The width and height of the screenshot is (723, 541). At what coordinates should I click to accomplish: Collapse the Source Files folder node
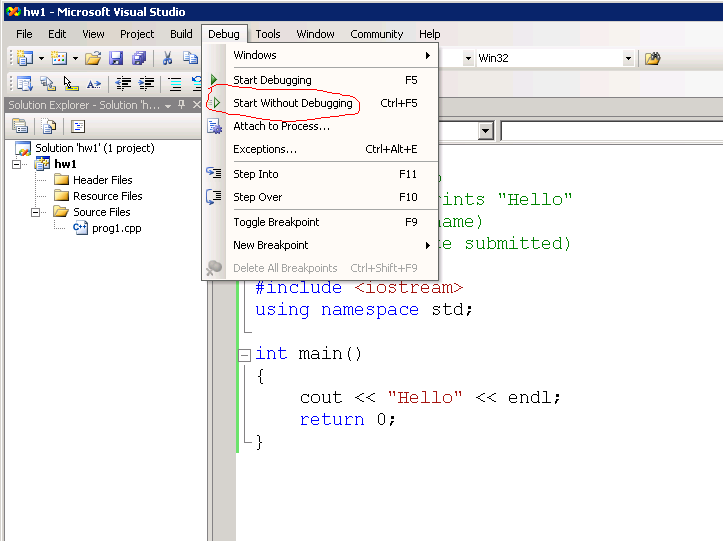pos(36,212)
